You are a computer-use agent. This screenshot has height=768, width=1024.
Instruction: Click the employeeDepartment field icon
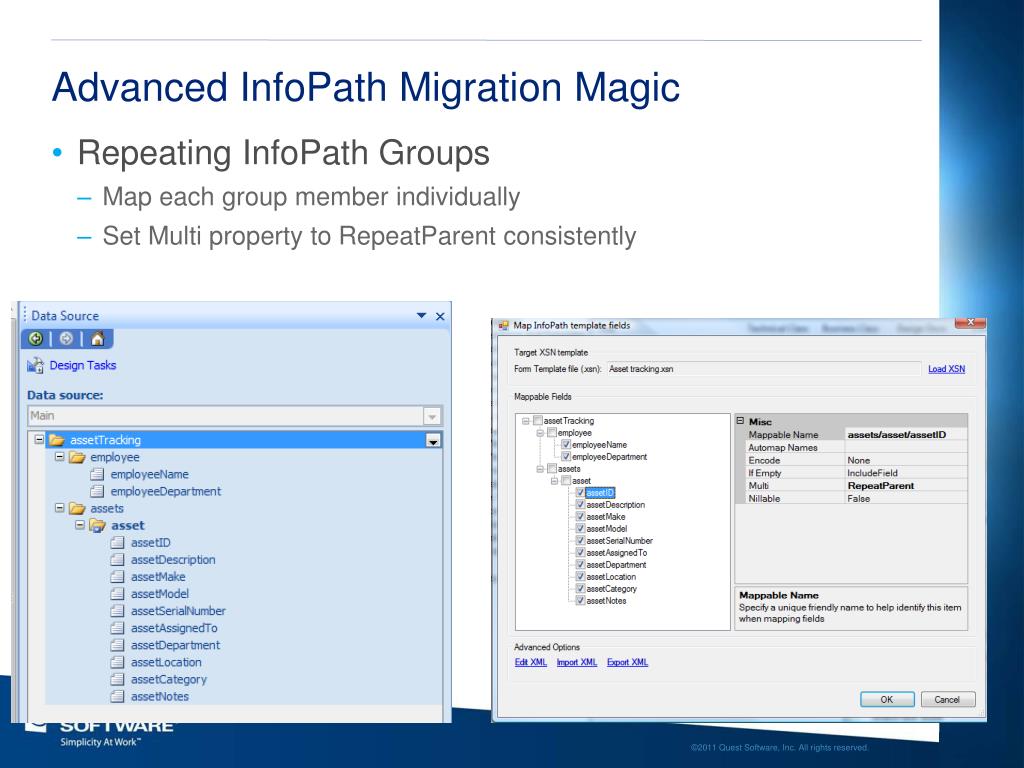97,491
